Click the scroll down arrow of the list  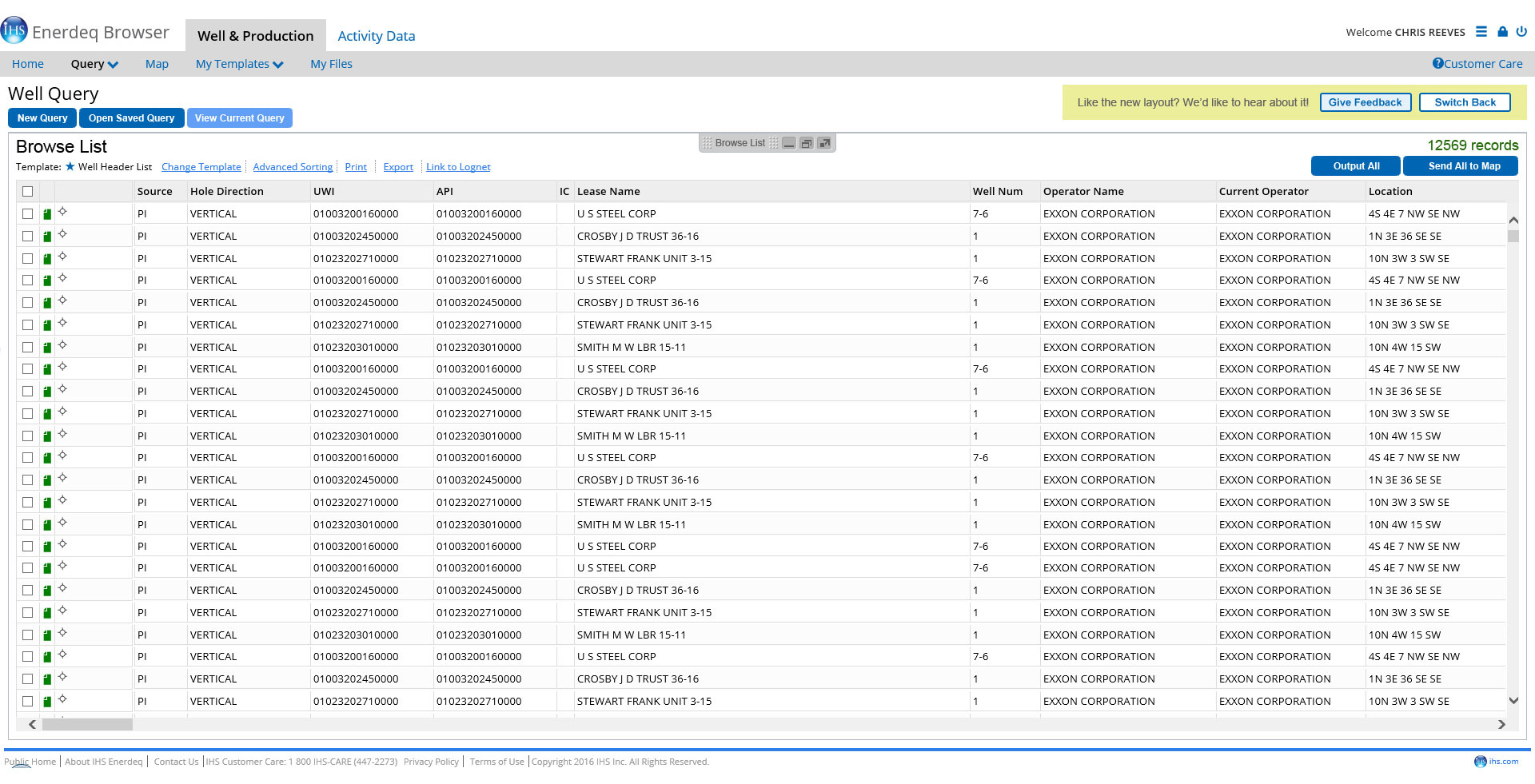click(1513, 700)
